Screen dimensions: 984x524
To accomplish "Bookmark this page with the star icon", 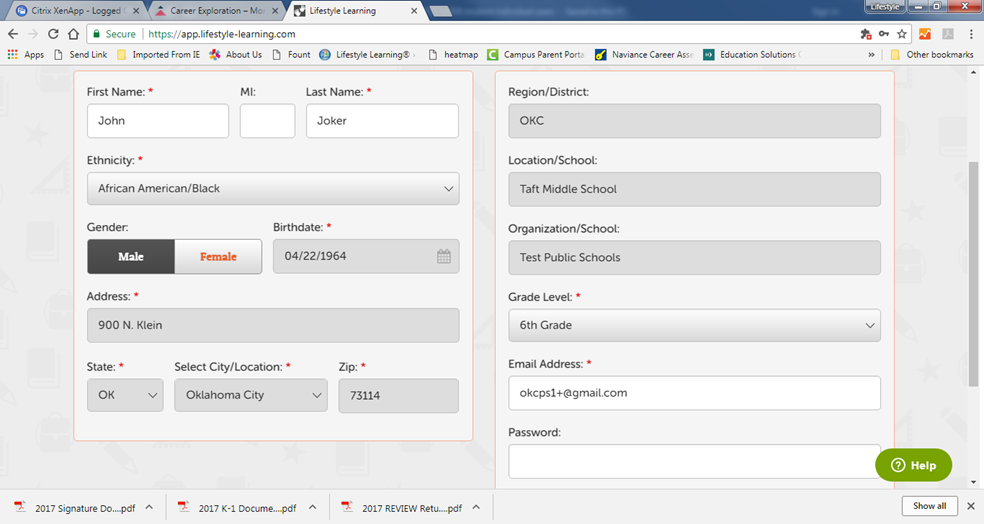I will point(901,34).
